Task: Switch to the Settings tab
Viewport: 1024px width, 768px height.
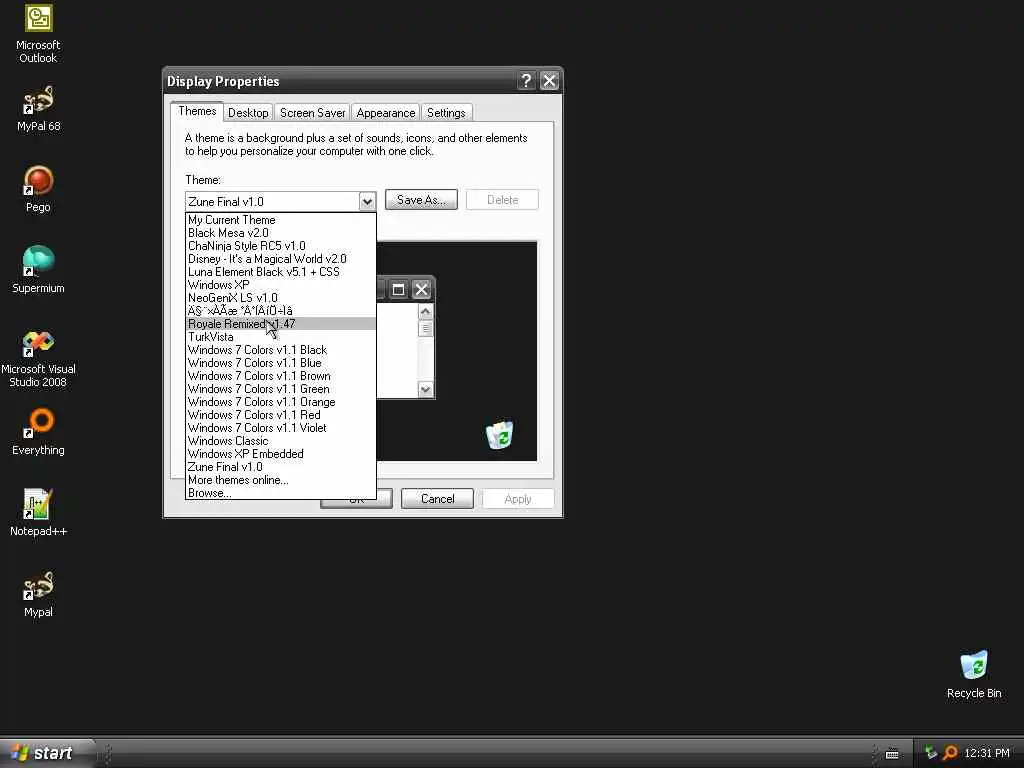Action: coord(446,113)
